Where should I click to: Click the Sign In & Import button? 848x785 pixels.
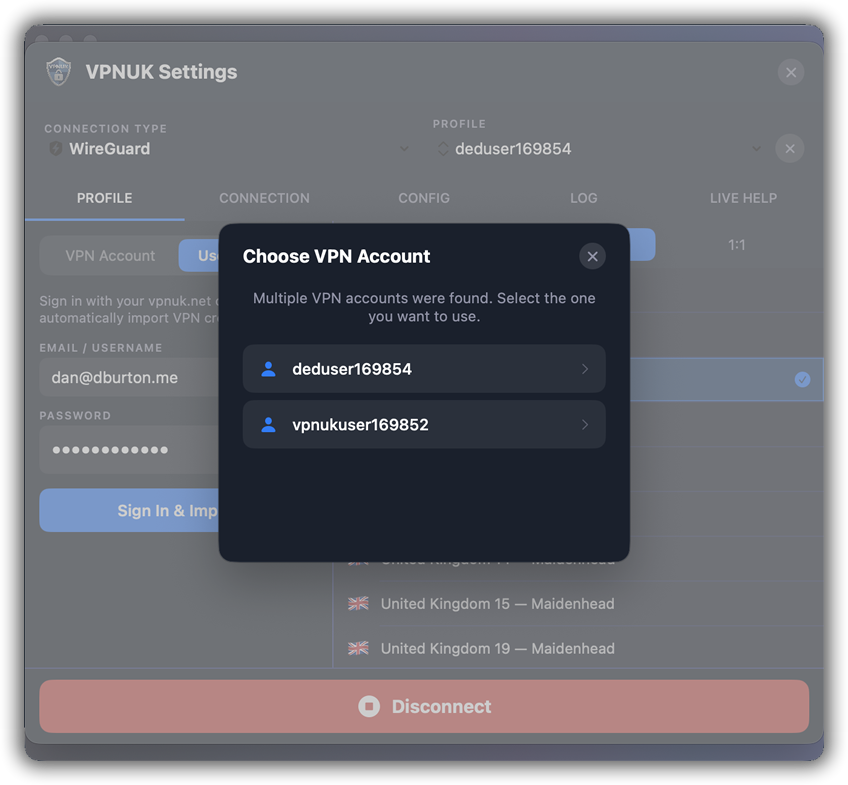tap(130, 510)
